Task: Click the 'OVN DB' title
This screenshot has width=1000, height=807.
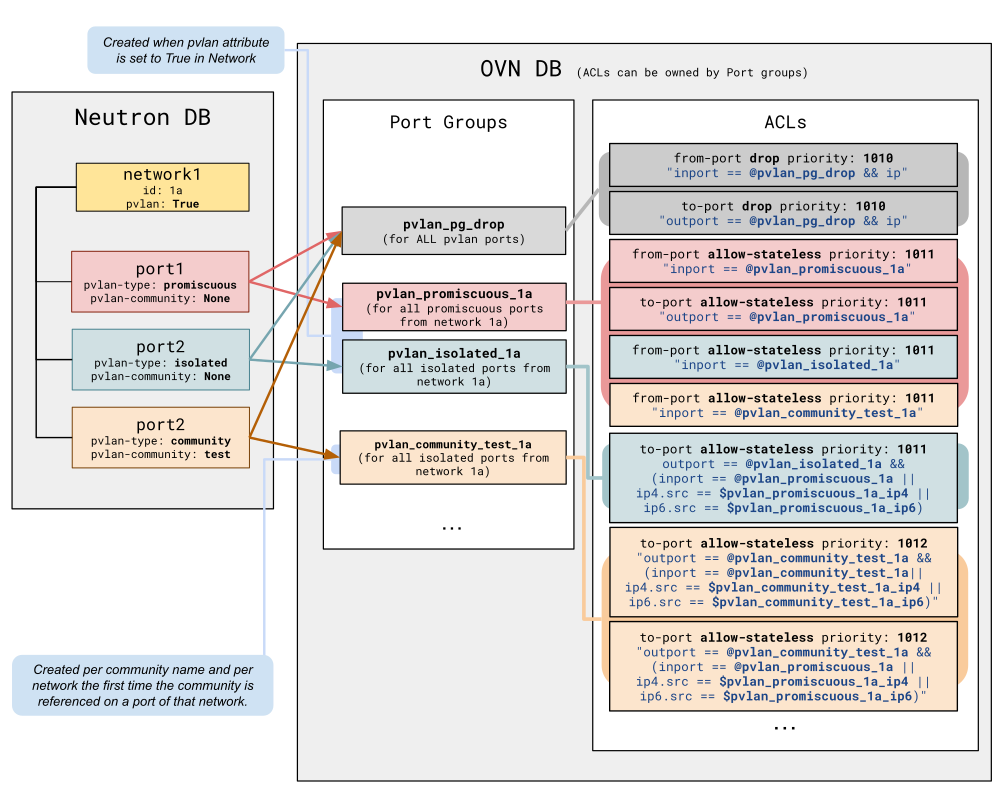Action: point(520,69)
